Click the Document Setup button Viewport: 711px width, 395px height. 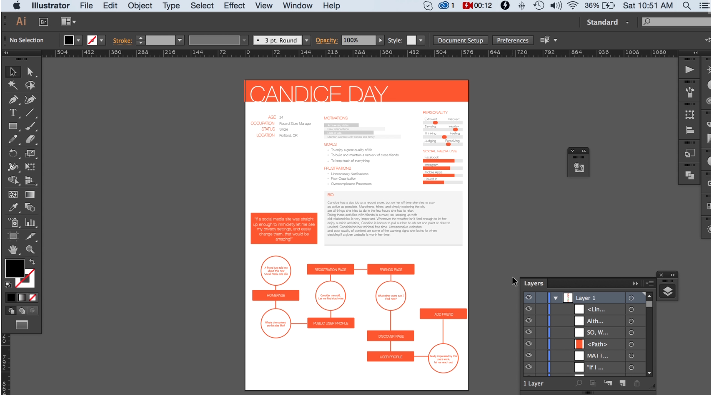[x=460, y=40]
